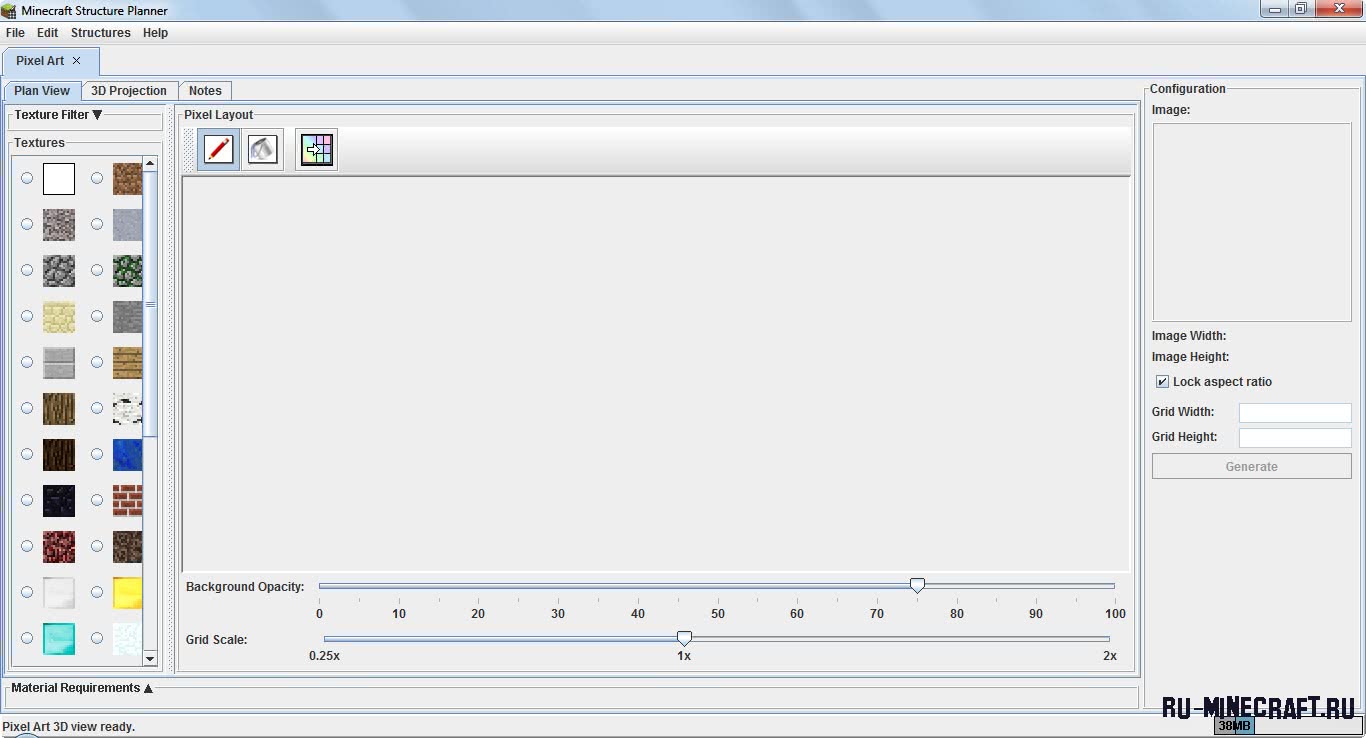Screen dimensions: 1366x738
Task: Click the 'Pixel Art 3D view ready.' status text
Action: coord(69,727)
